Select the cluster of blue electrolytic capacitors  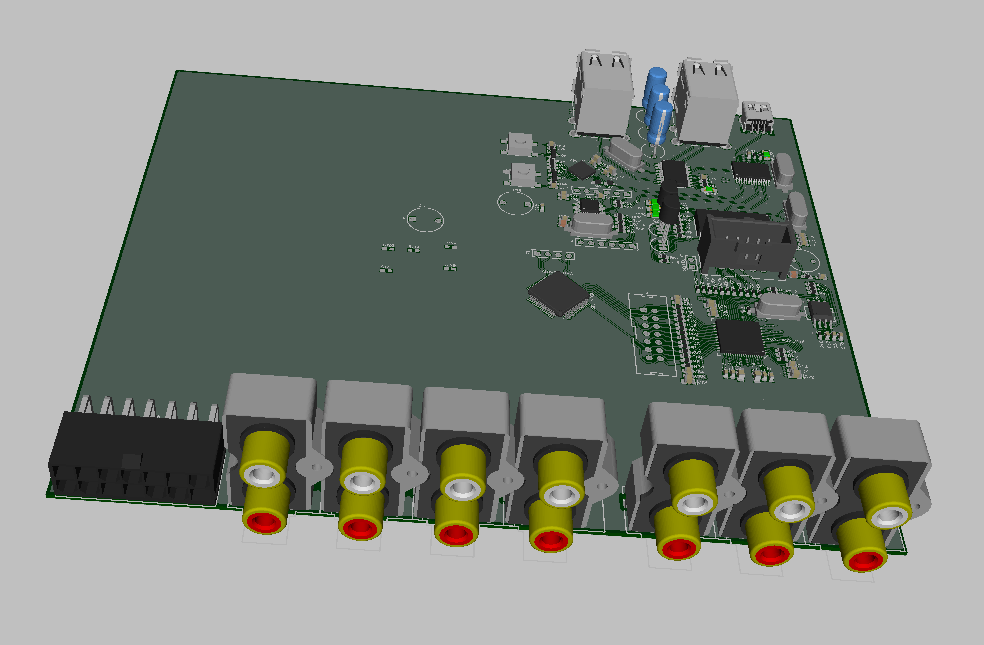pos(656,107)
